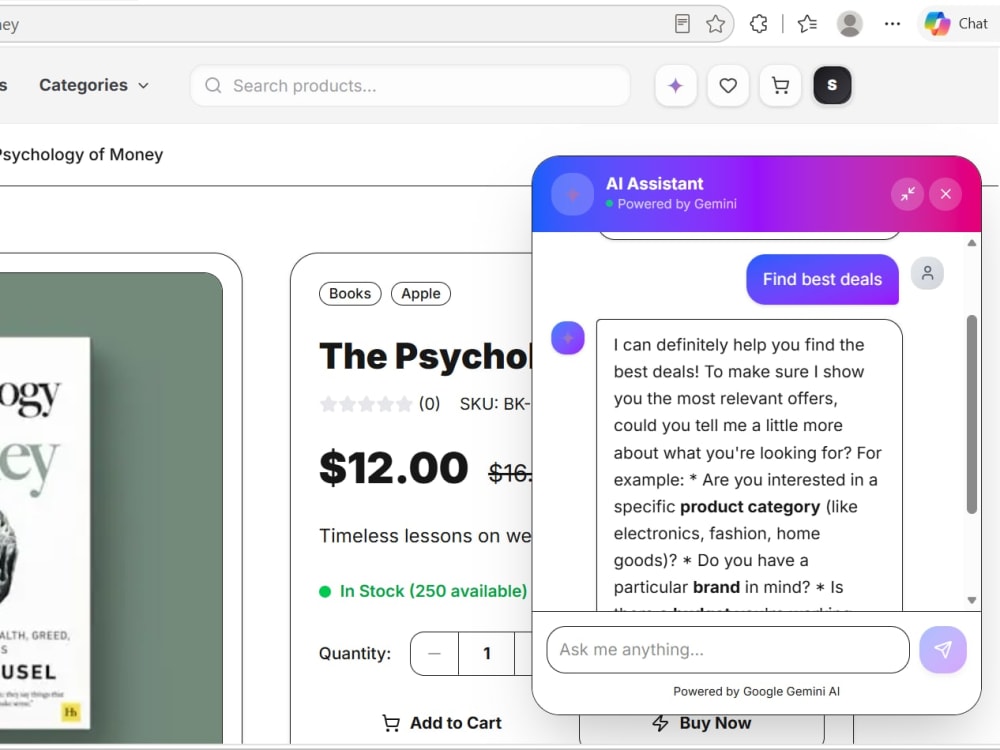The width and height of the screenshot is (1000, 750).
Task: Click the product title heading
Action: pos(425,356)
